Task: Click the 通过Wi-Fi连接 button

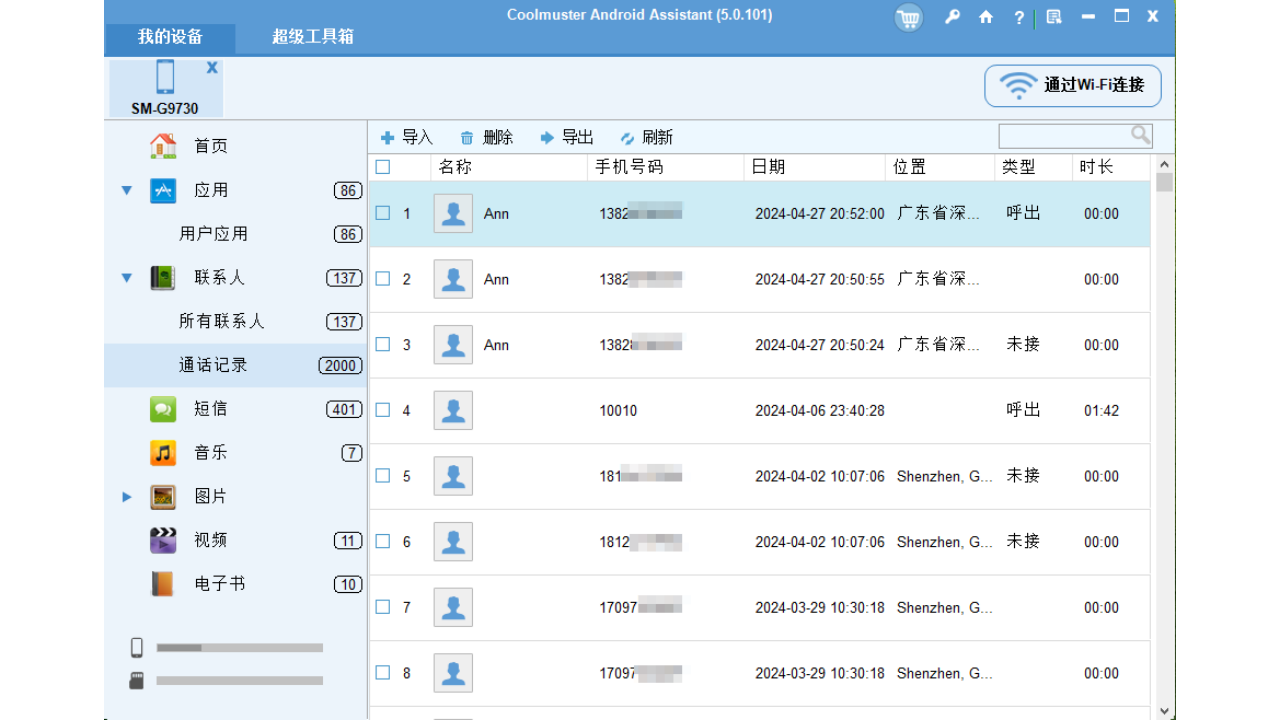Action: point(1073,86)
